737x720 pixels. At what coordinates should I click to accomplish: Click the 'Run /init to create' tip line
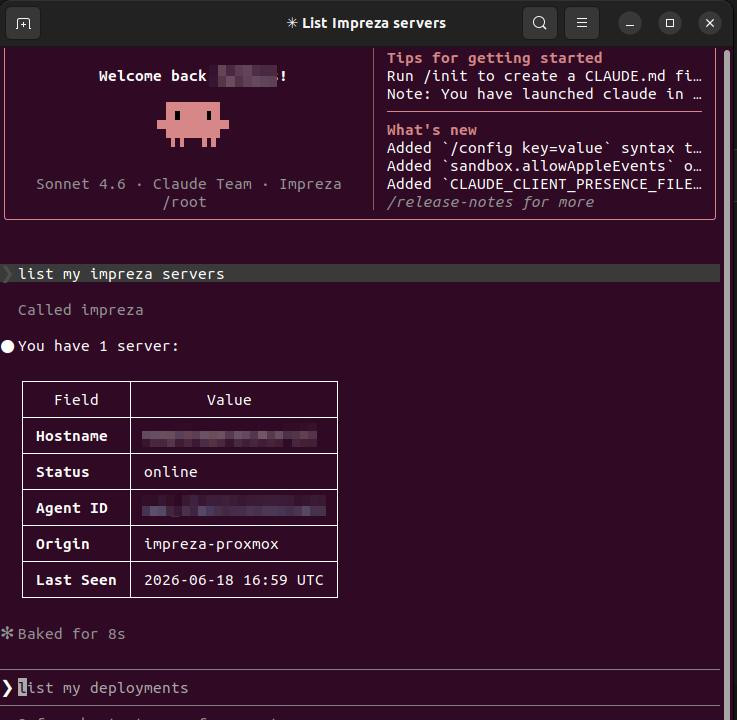point(544,76)
